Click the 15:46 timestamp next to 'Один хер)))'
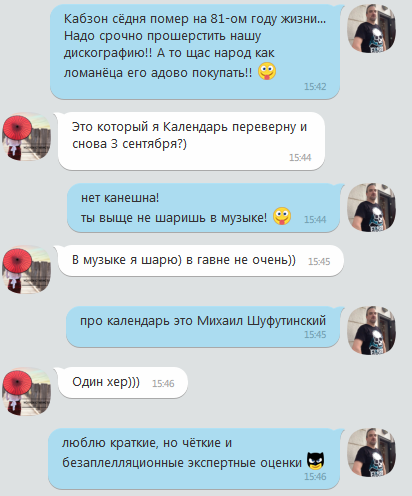This screenshot has width=412, height=496. [163, 384]
